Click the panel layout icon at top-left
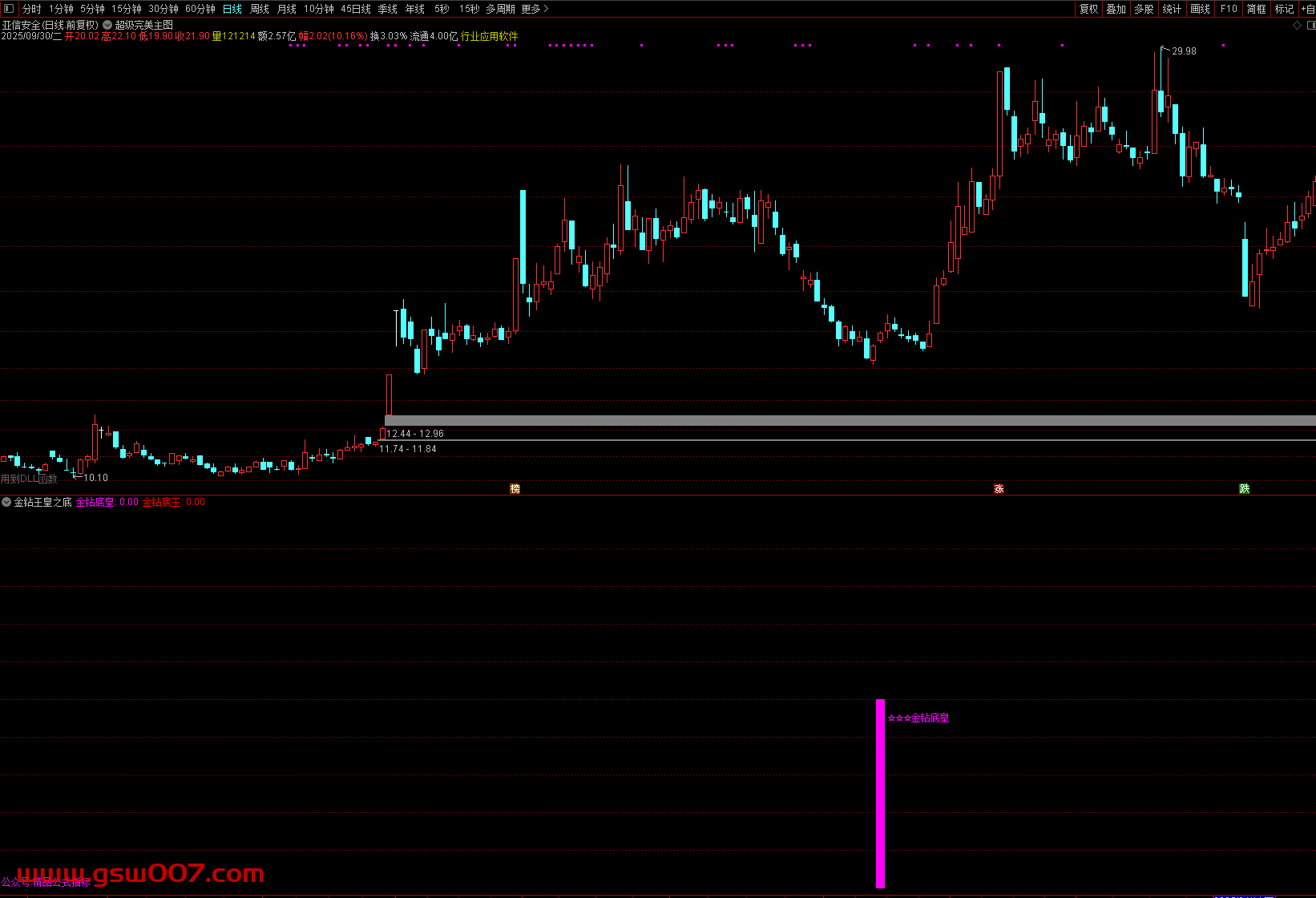1316x898 pixels. (9, 9)
